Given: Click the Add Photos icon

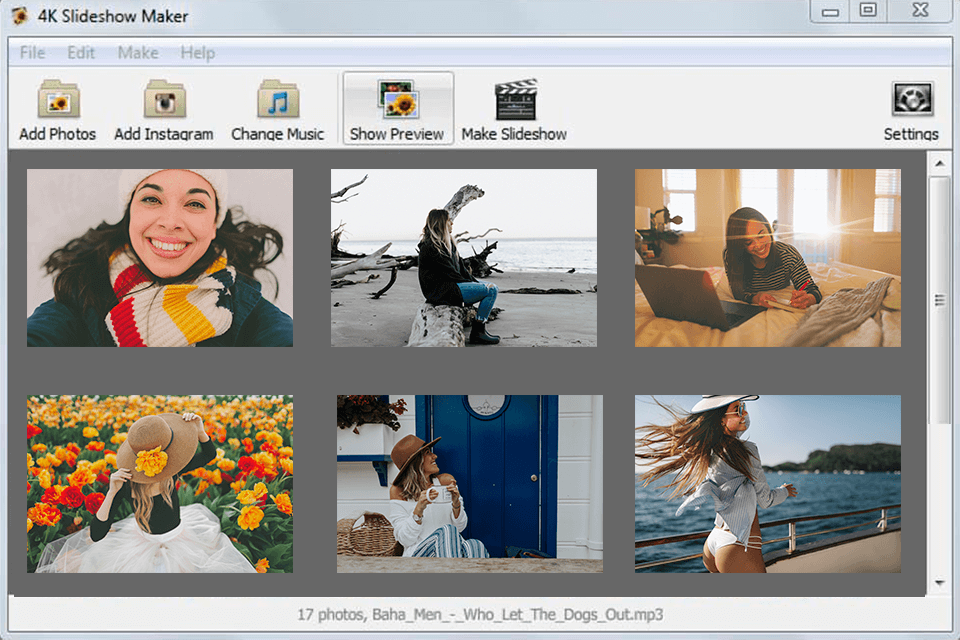Looking at the screenshot, I should (x=56, y=105).
